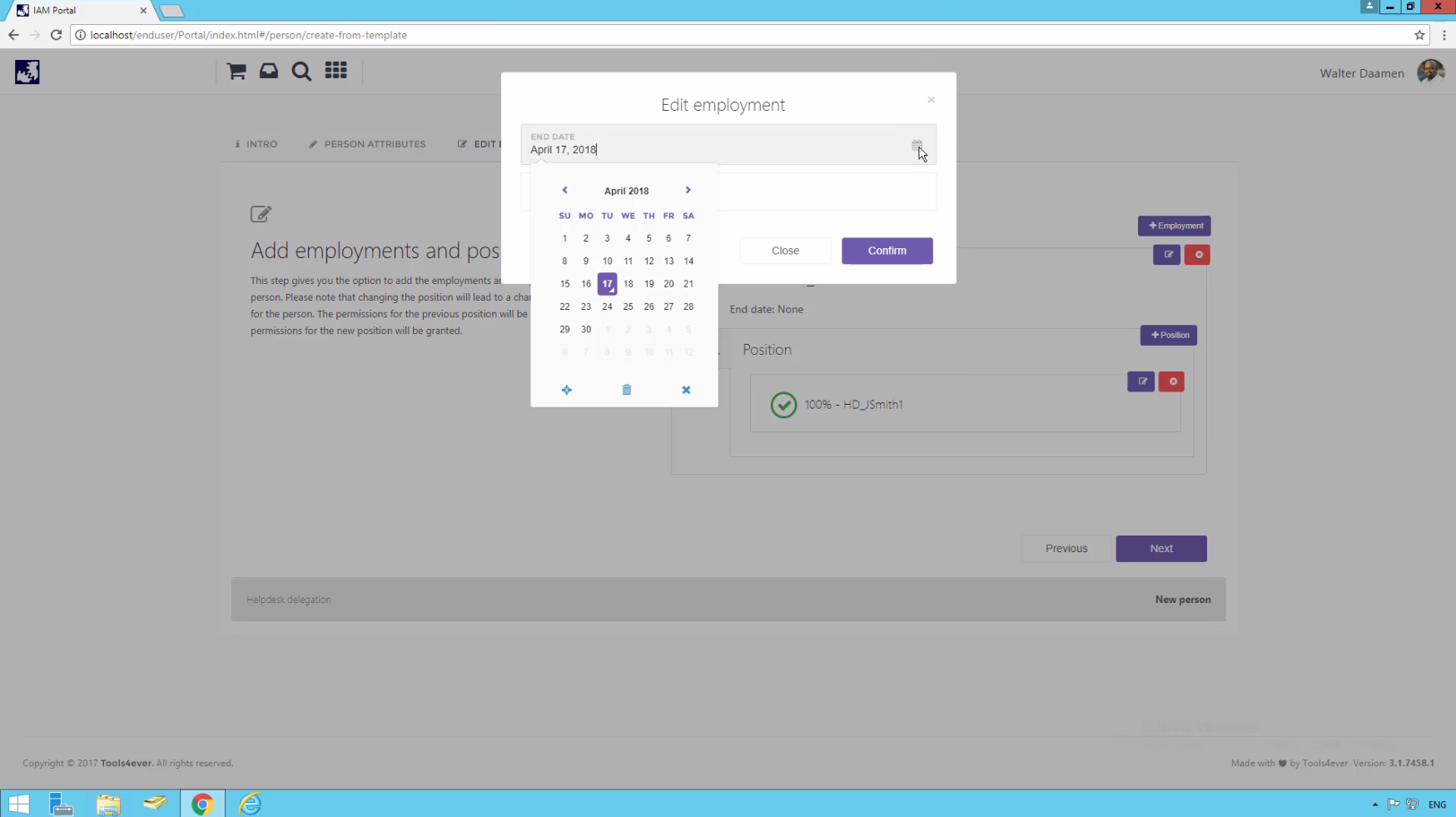This screenshot has width=1456, height=817.
Task: Open the inbox tray icon
Action: [269, 72]
